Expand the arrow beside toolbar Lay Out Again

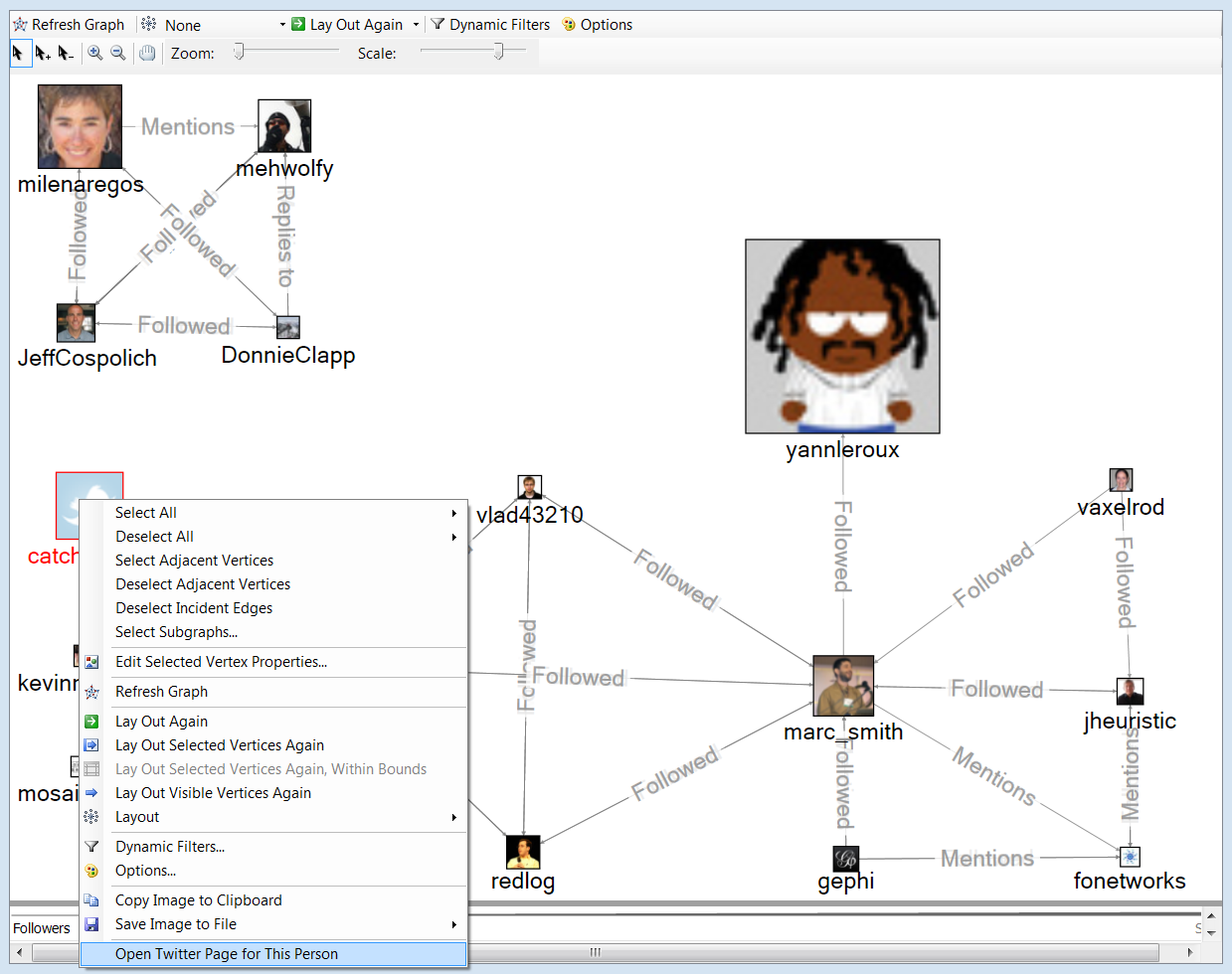(x=416, y=25)
